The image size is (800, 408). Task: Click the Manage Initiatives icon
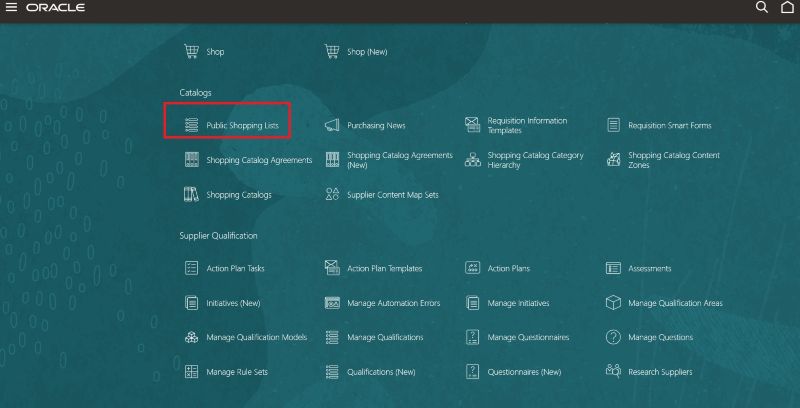tap(472, 302)
